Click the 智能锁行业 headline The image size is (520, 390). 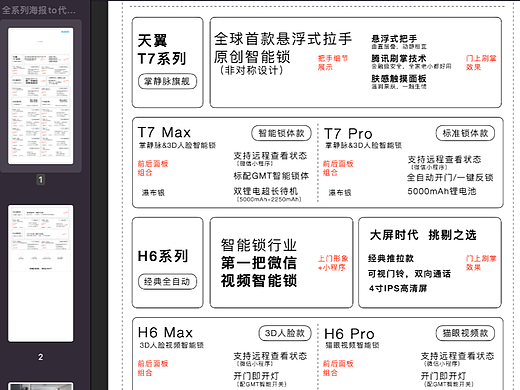pyautogui.click(x=259, y=245)
